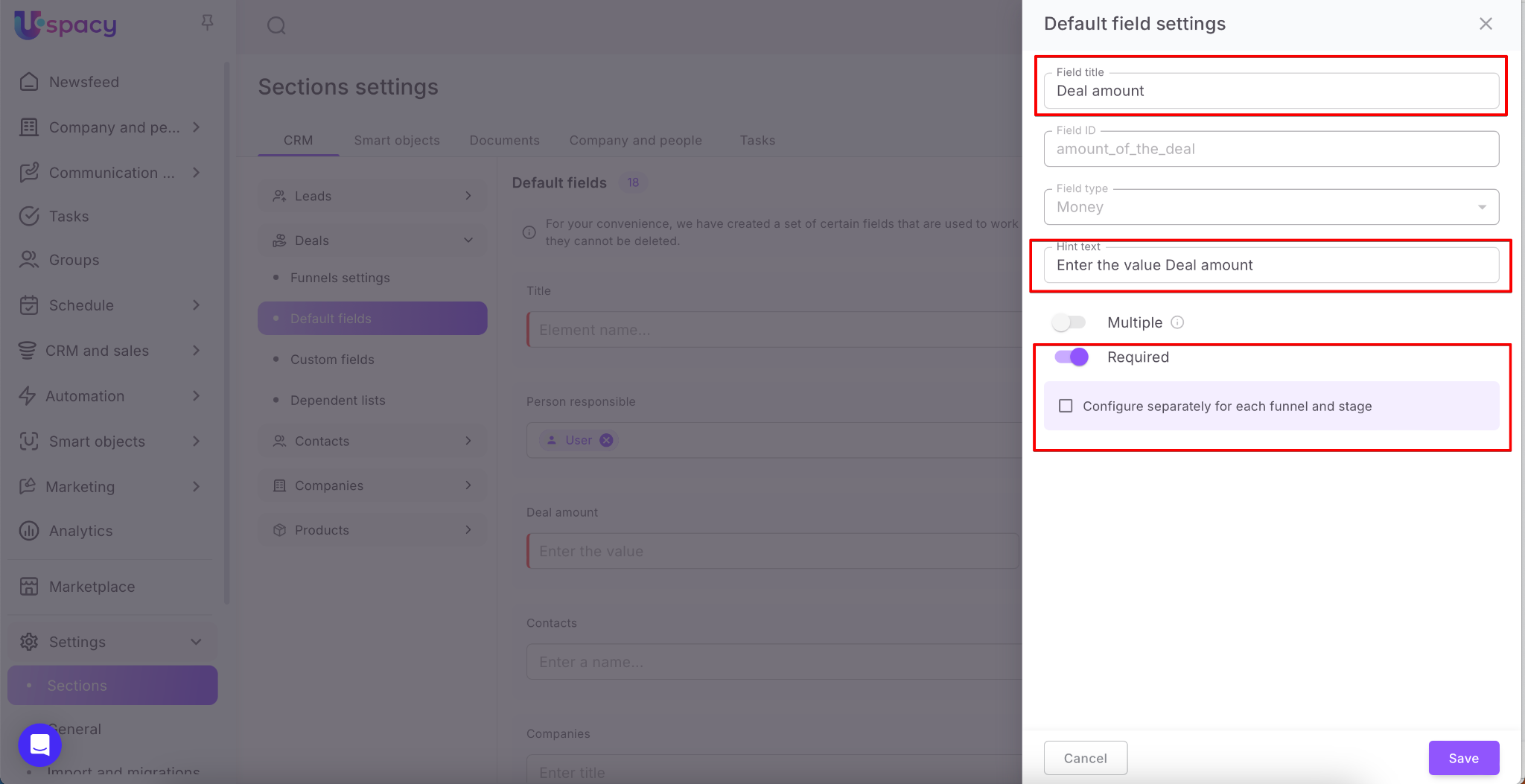Check Configure separately for each funnel
Image resolution: width=1525 pixels, height=784 pixels.
(x=1066, y=406)
